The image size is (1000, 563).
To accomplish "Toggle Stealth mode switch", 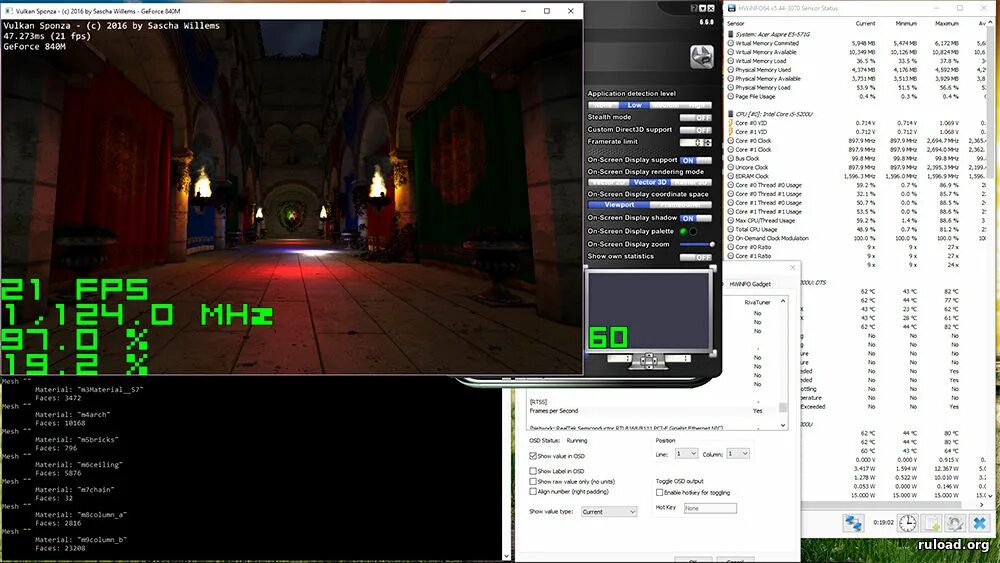I will [x=695, y=117].
